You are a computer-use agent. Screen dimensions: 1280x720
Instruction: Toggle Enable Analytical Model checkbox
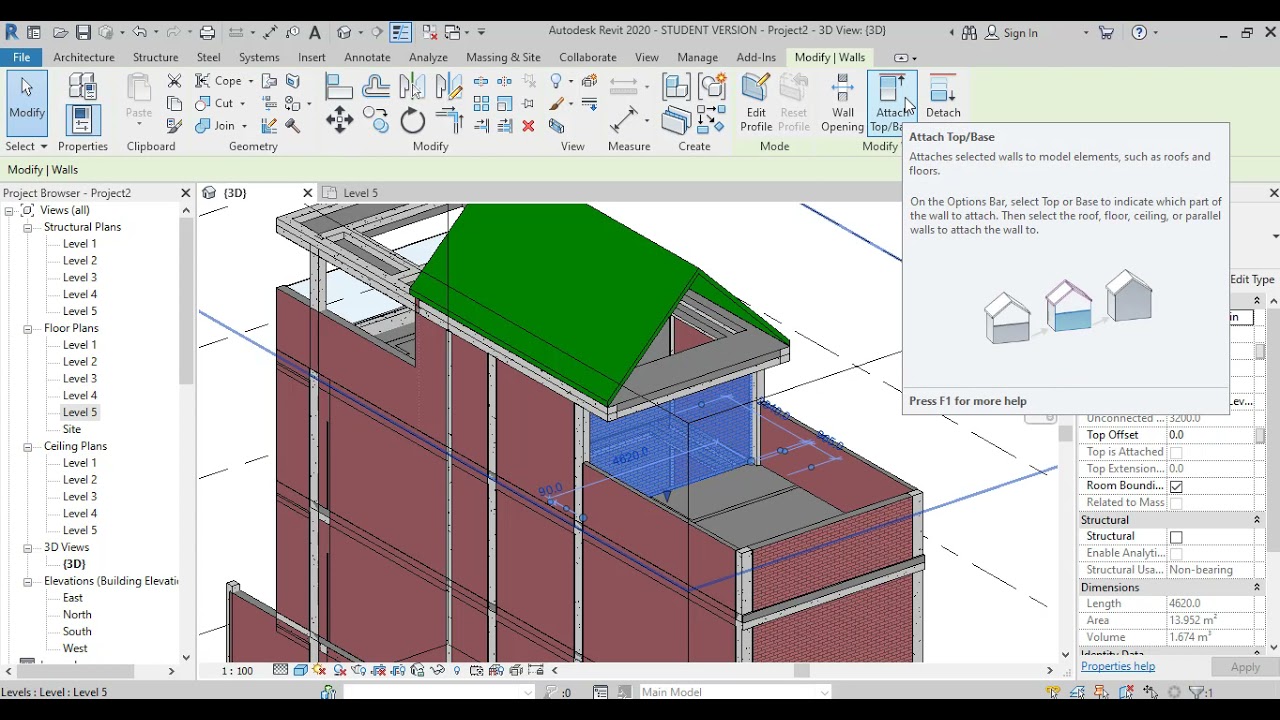click(x=1176, y=554)
